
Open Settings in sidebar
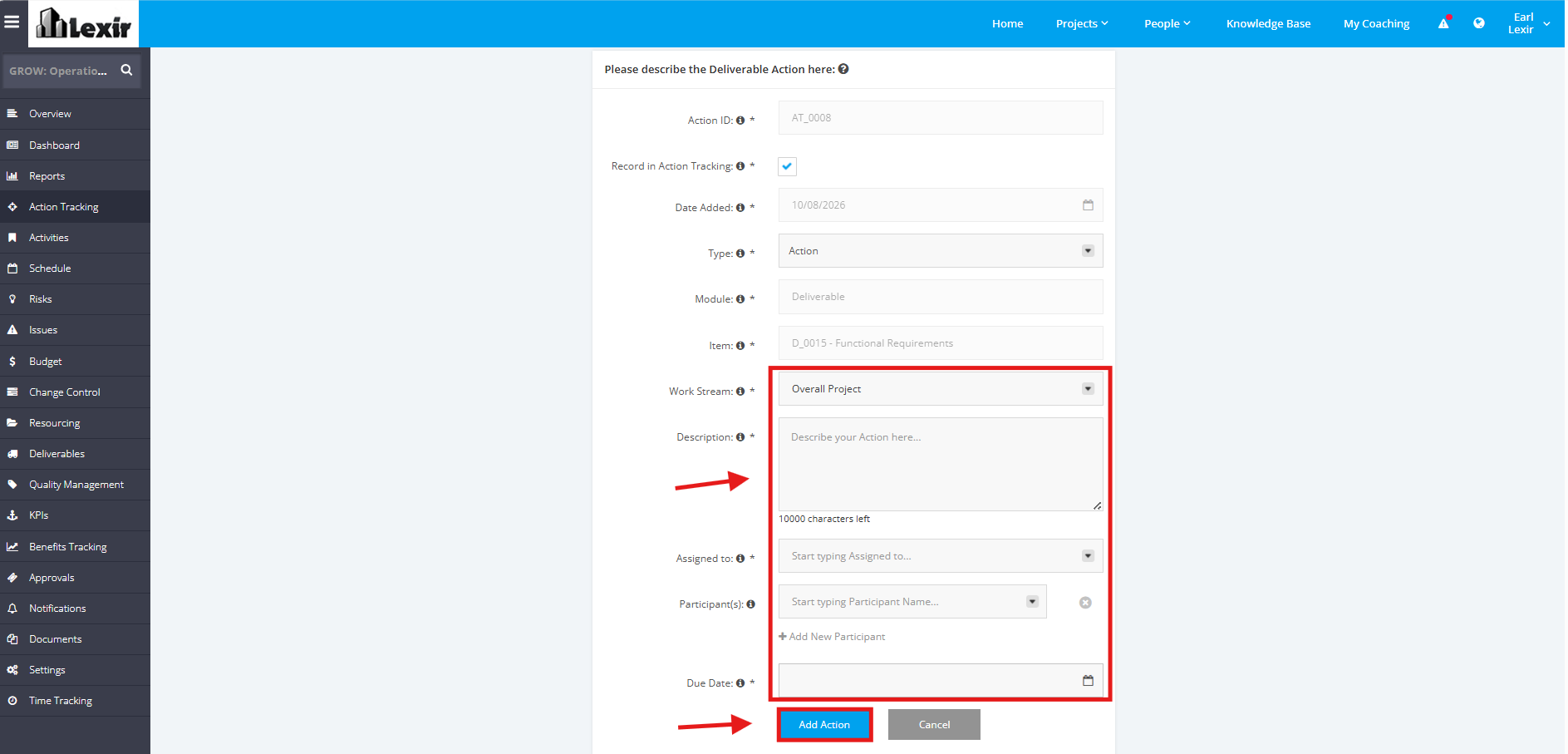coord(75,670)
